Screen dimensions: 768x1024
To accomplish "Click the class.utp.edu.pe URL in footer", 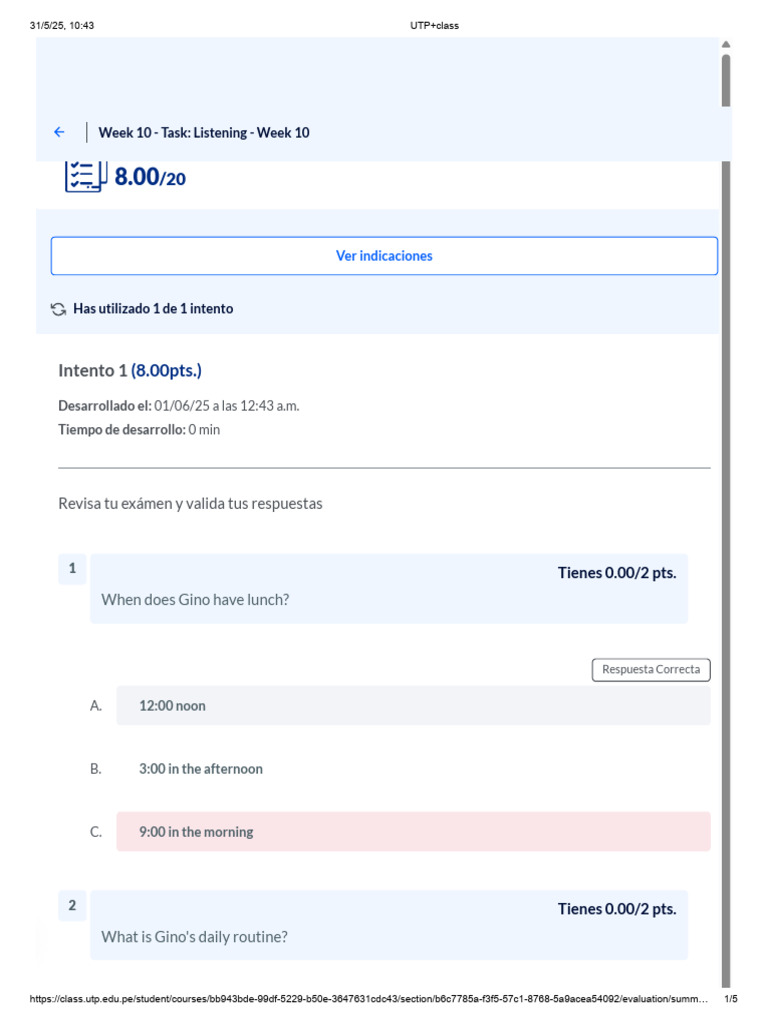I will [368, 999].
